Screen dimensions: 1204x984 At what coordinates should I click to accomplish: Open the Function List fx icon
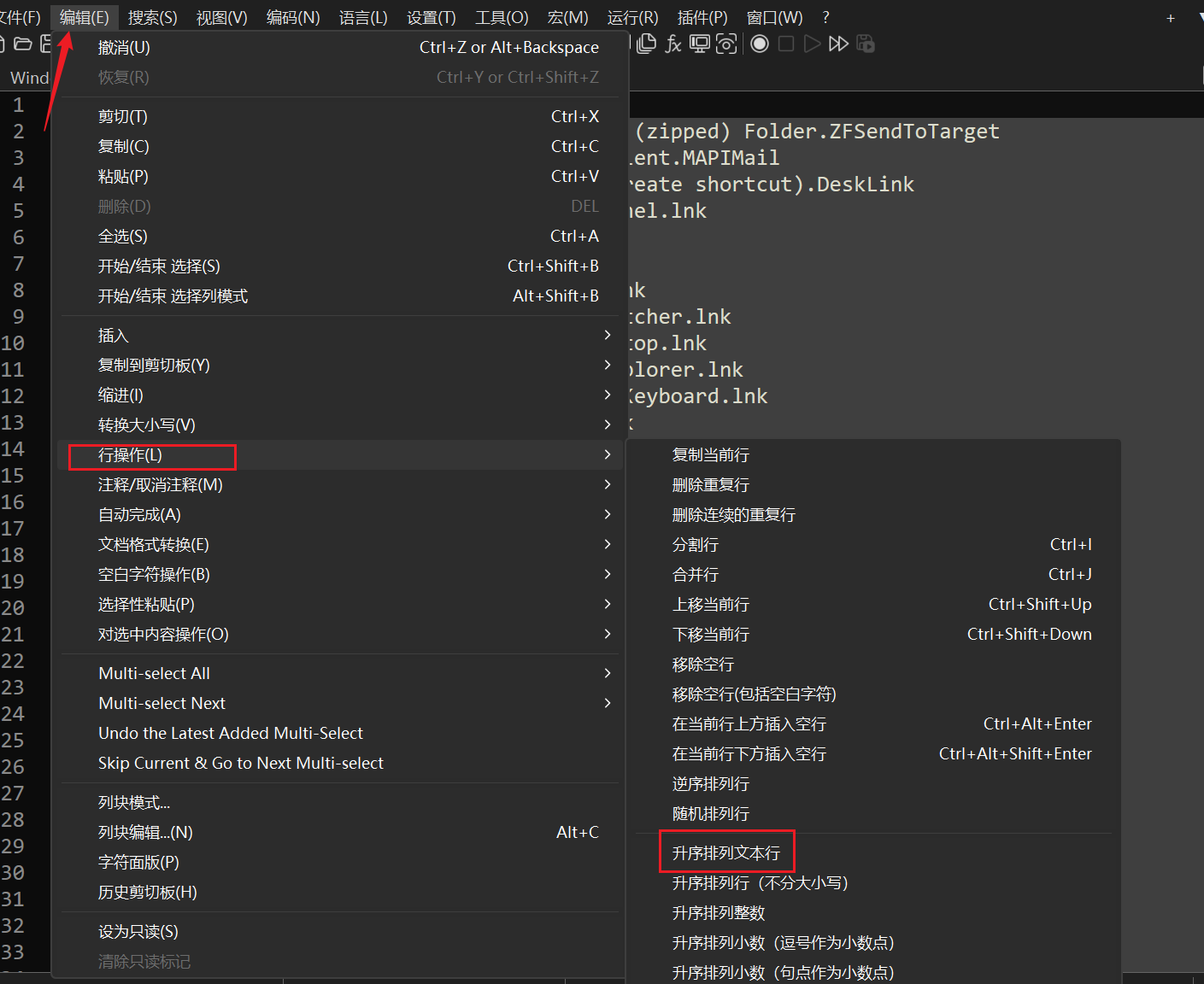coord(673,44)
